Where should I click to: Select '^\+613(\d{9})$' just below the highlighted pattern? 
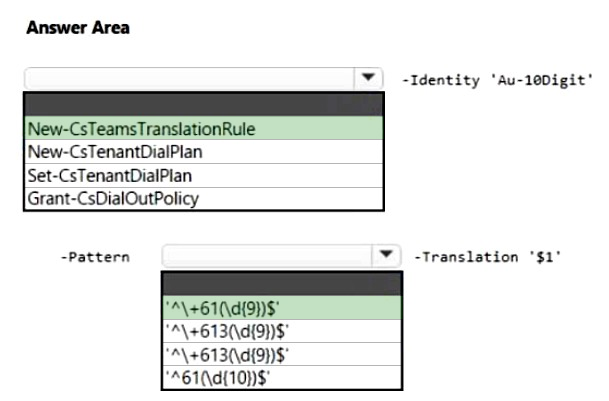click(282, 331)
